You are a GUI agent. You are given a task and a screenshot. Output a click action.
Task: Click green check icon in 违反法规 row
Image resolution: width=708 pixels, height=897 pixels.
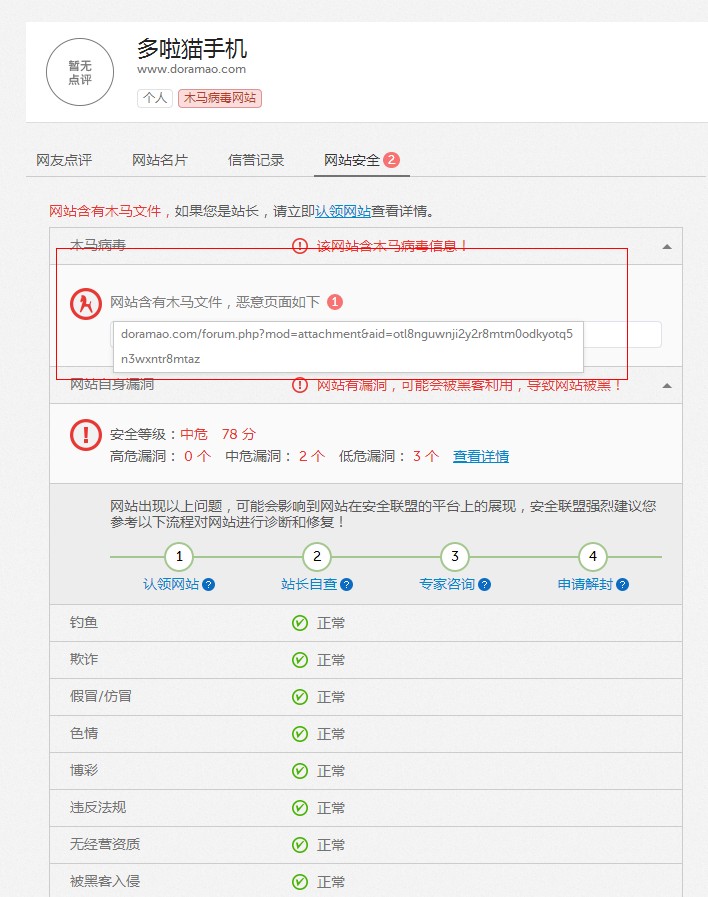coord(300,808)
